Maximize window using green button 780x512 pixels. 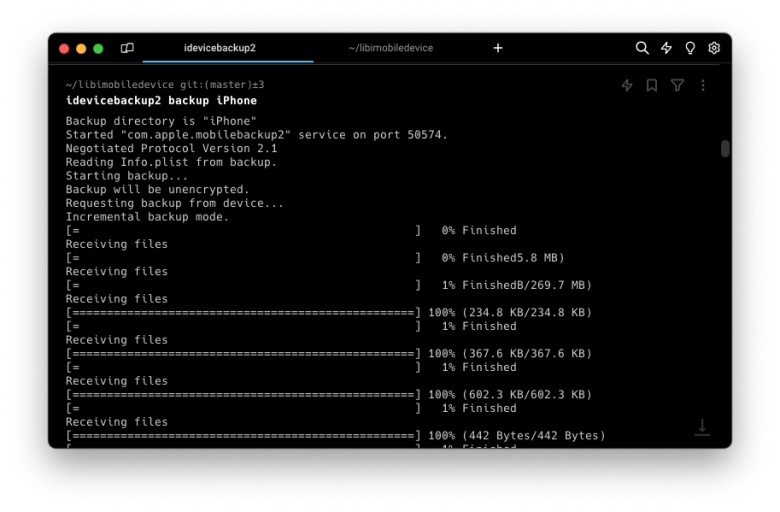pyautogui.click(x=98, y=48)
